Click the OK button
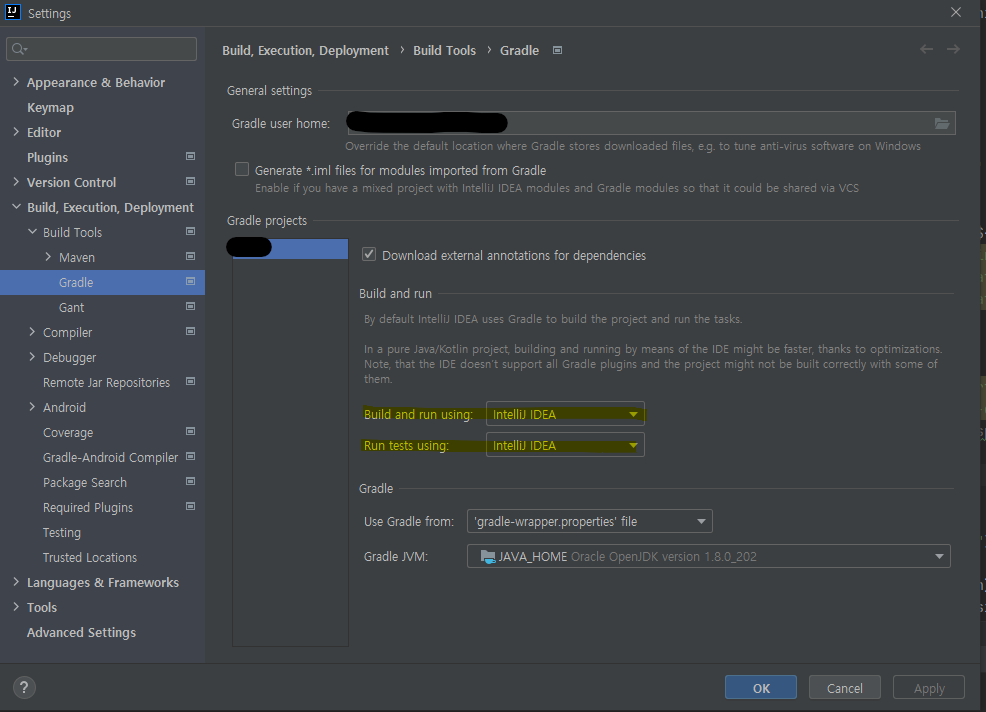The image size is (986, 712). [x=761, y=687]
